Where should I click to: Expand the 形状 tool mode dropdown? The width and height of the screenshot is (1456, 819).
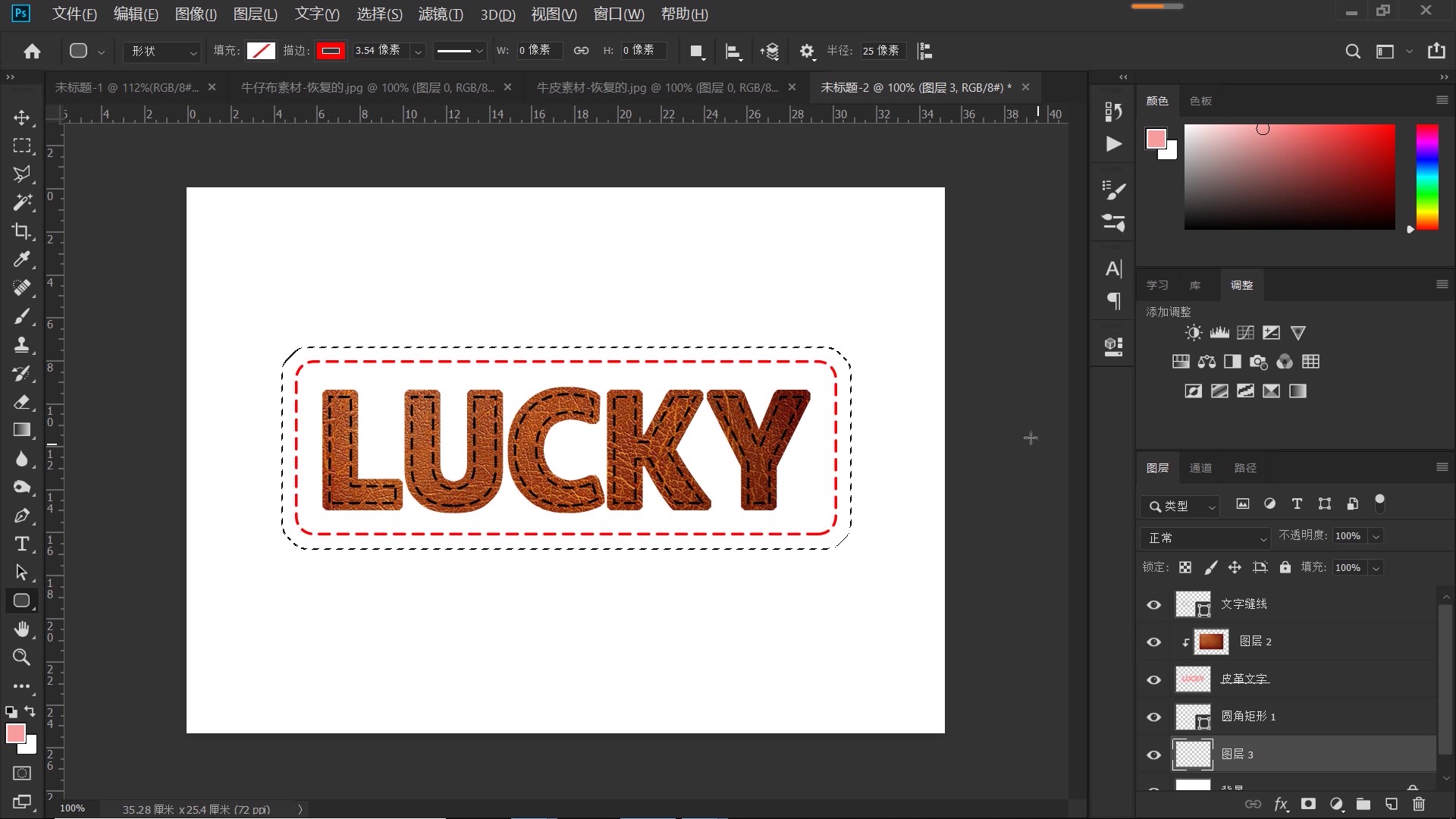[163, 51]
